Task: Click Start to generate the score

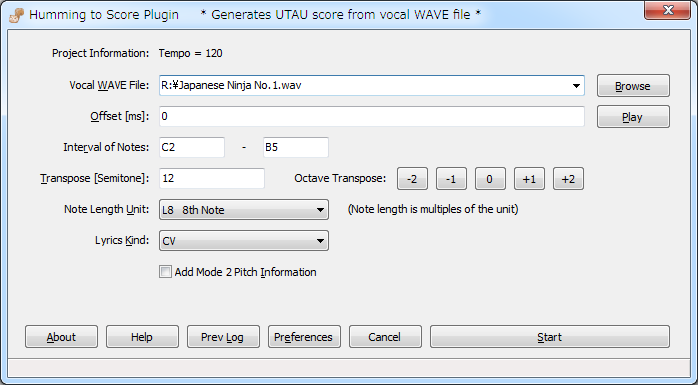Action: click(x=550, y=337)
